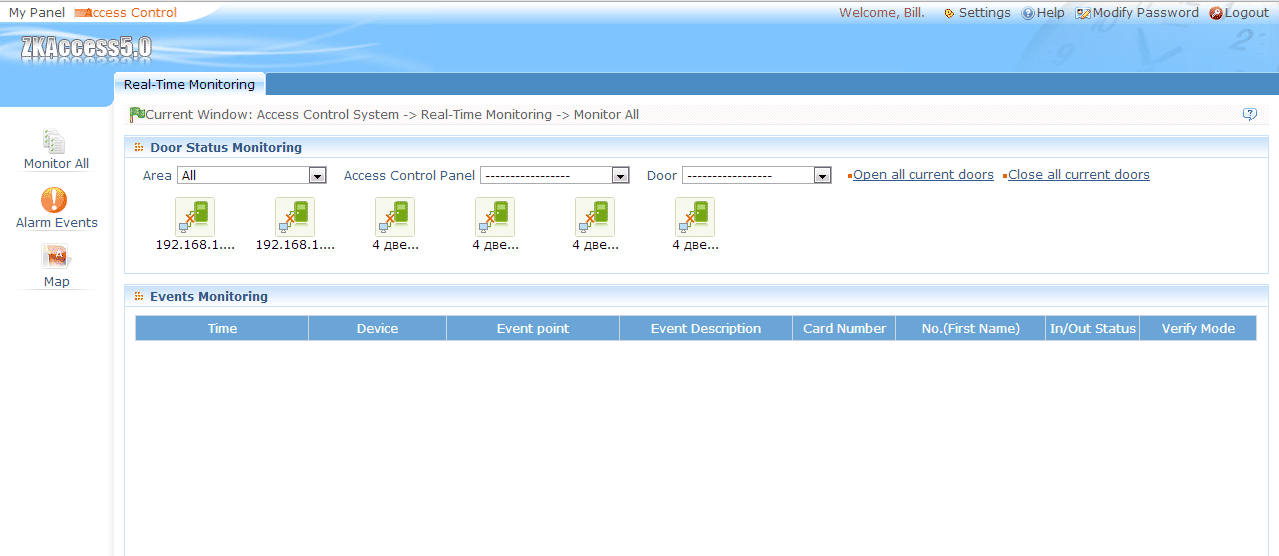Click the ZKAccess5.0 logo
Screen dimensions: 1279x556
(x=86, y=46)
